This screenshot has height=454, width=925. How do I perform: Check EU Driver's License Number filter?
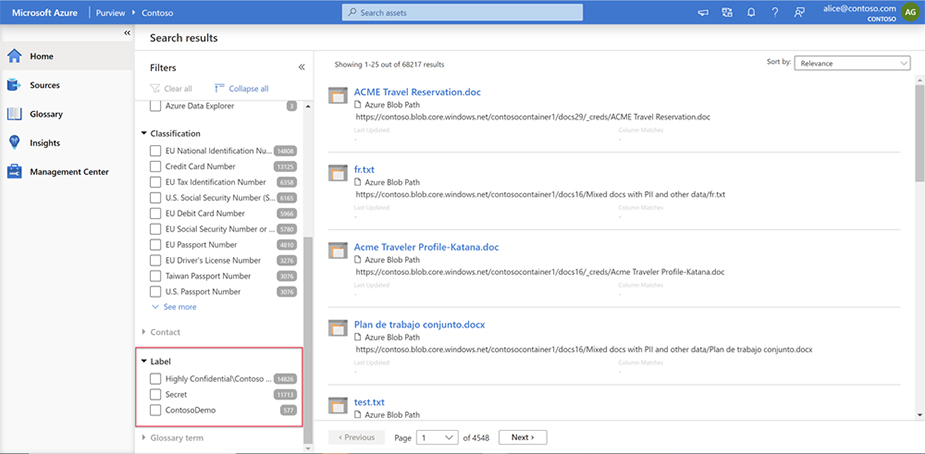(x=155, y=260)
